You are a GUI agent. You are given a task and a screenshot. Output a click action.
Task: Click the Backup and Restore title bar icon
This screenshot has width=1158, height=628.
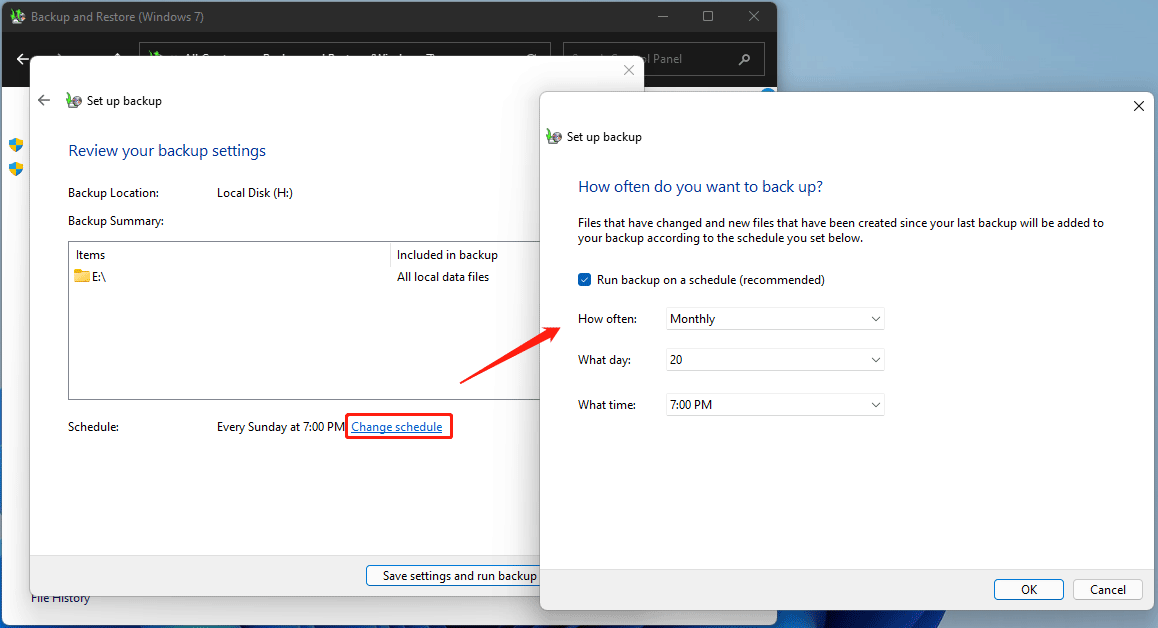tap(17, 16)
